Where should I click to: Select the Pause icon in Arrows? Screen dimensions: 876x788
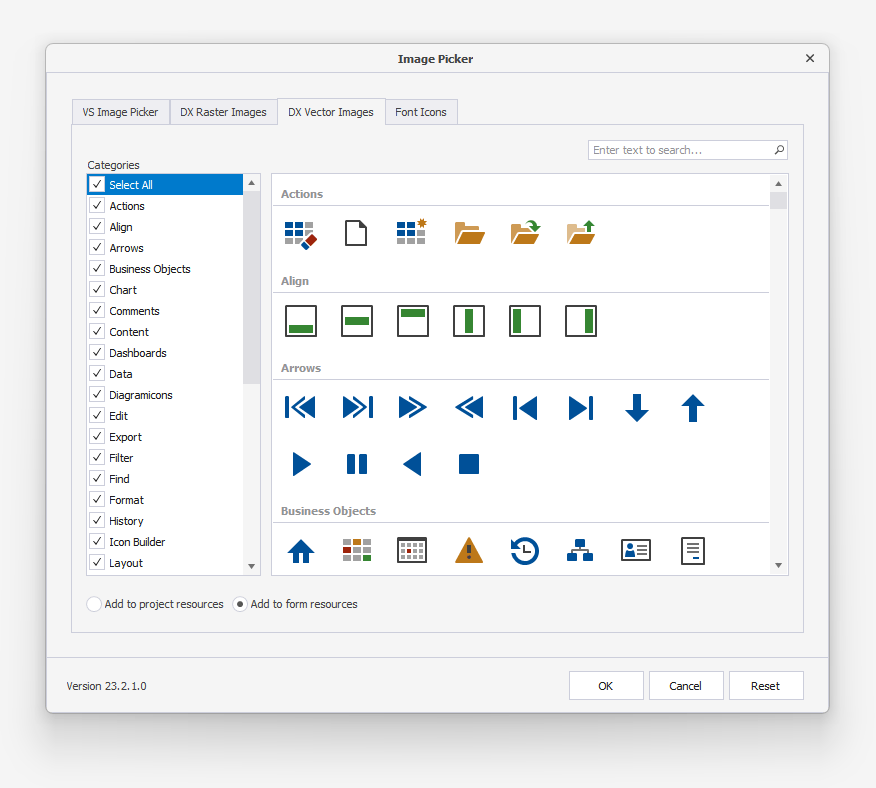pyautogui.click(x=356, y=463)
